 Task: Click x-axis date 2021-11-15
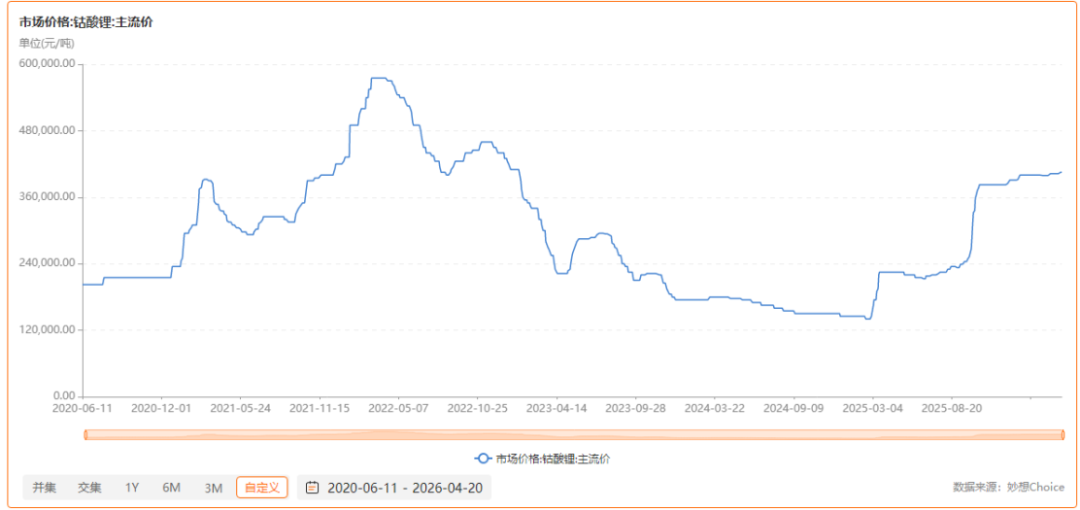pyautogui.click(x=320, y=408)
